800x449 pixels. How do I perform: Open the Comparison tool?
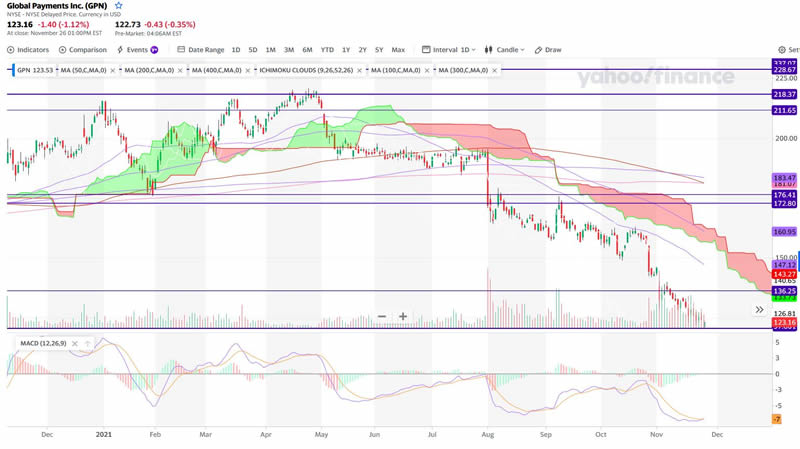[x=83, y=49]
